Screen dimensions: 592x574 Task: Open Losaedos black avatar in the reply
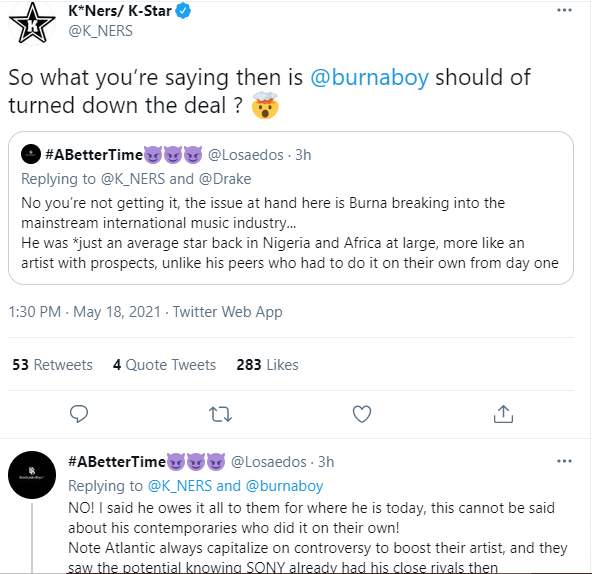coord(32,475)
